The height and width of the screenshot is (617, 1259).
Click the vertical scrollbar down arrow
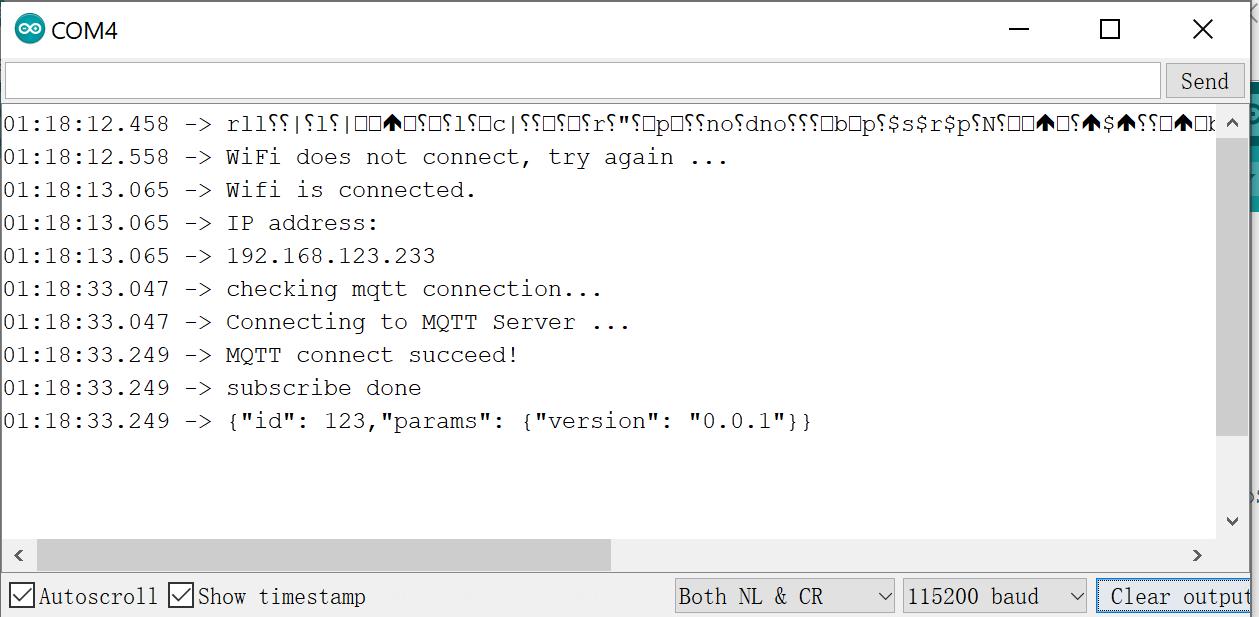point(1233,520)
